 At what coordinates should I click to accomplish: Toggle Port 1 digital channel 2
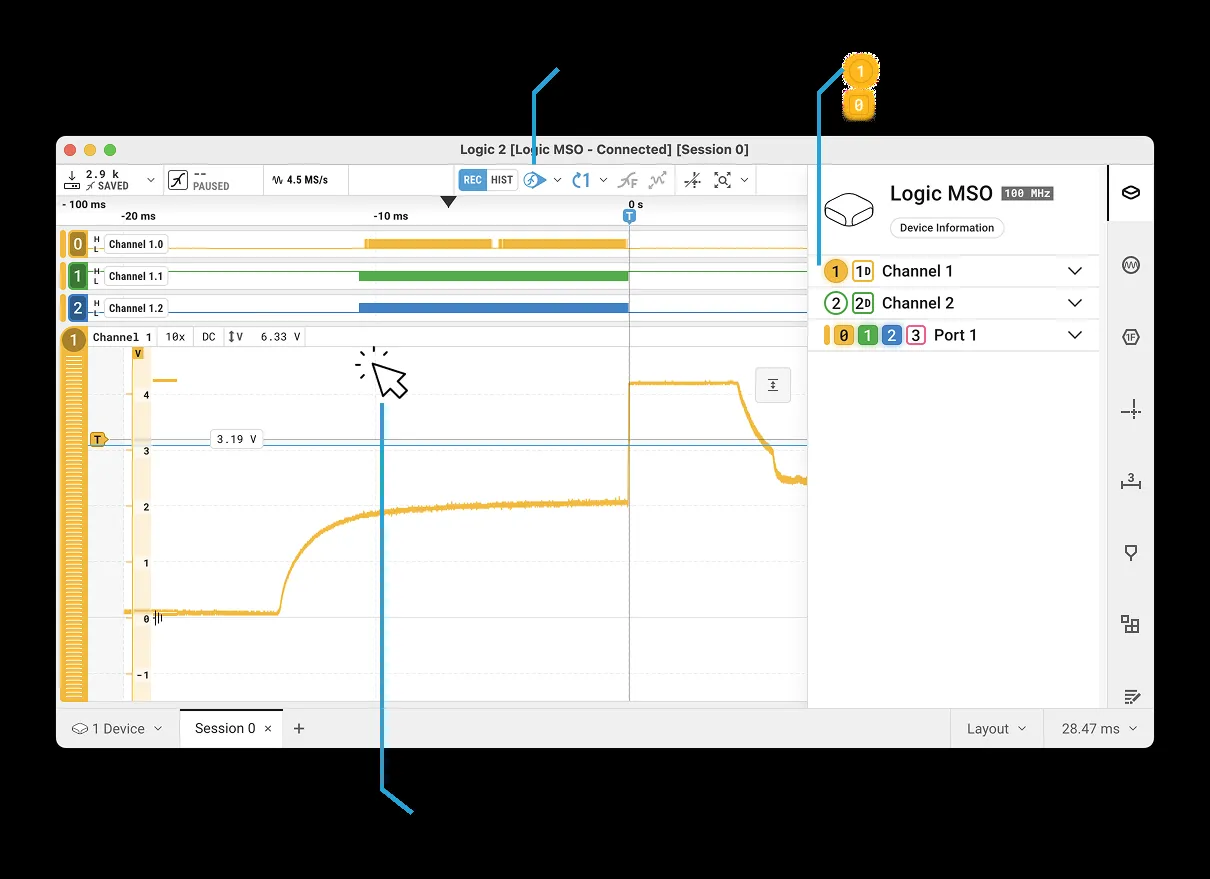coord(891,335)
